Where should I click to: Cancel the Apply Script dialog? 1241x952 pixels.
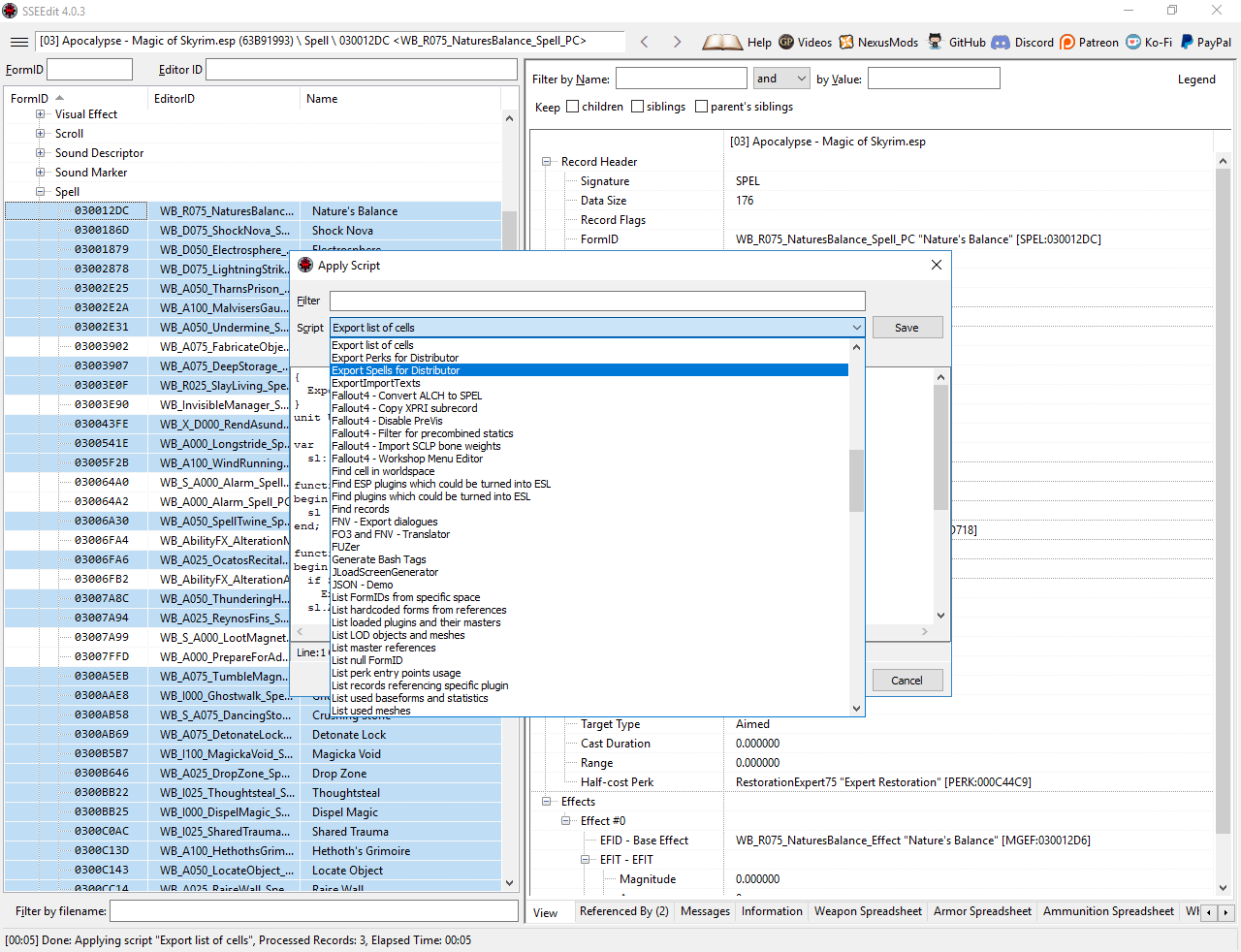tap(907, 681)
